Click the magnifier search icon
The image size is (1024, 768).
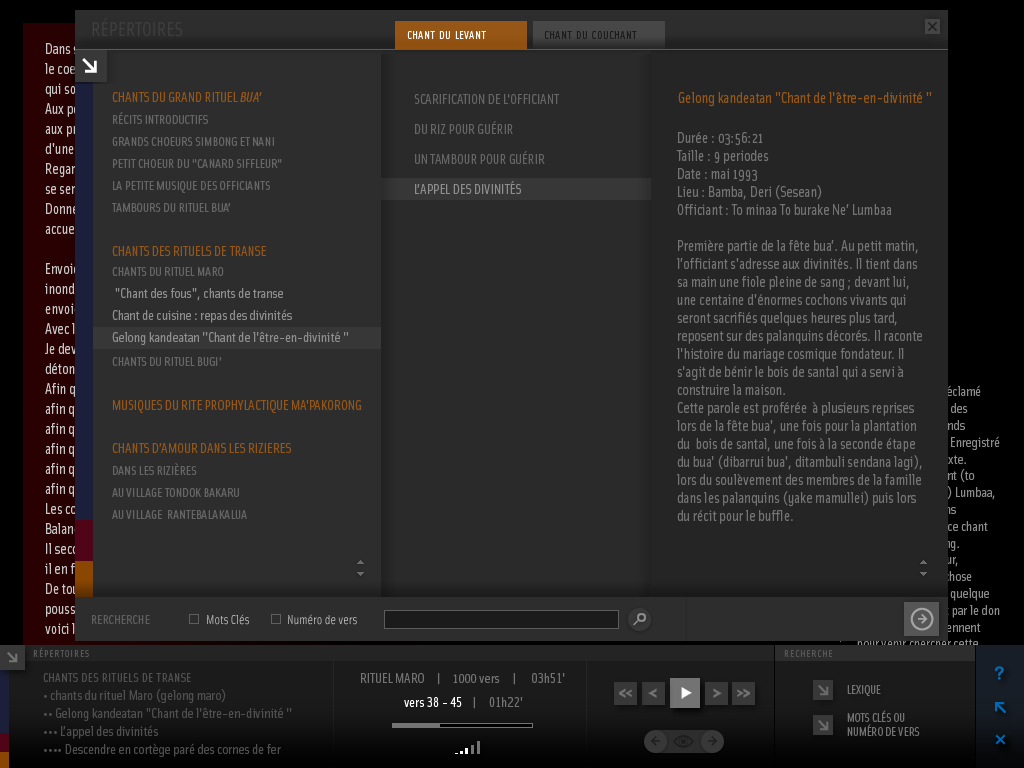point(639,619)
